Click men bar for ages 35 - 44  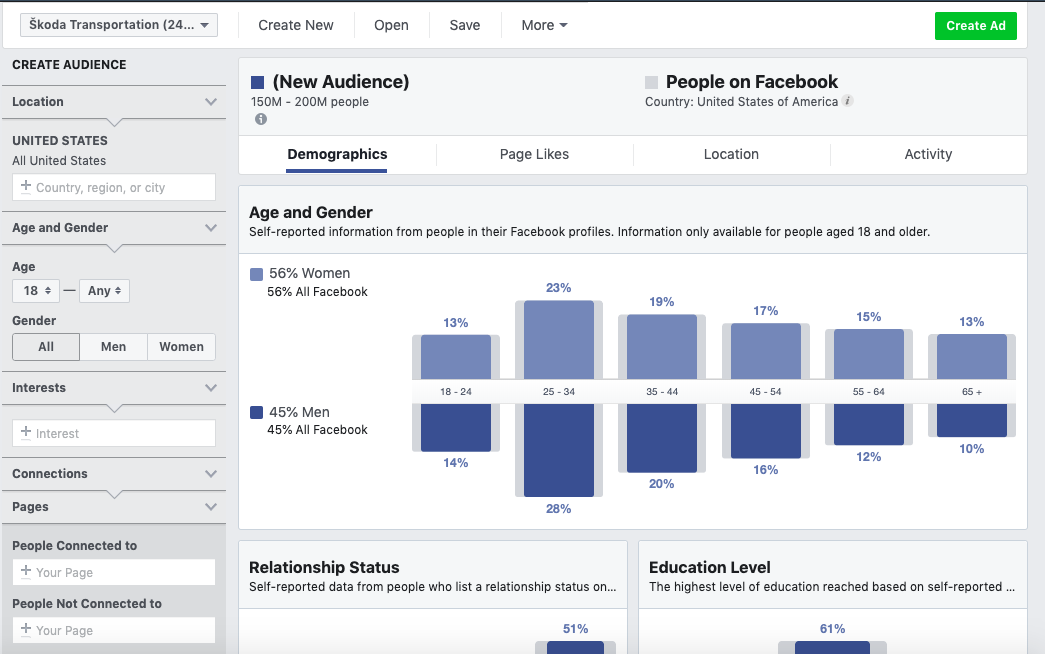coord(662,438)
